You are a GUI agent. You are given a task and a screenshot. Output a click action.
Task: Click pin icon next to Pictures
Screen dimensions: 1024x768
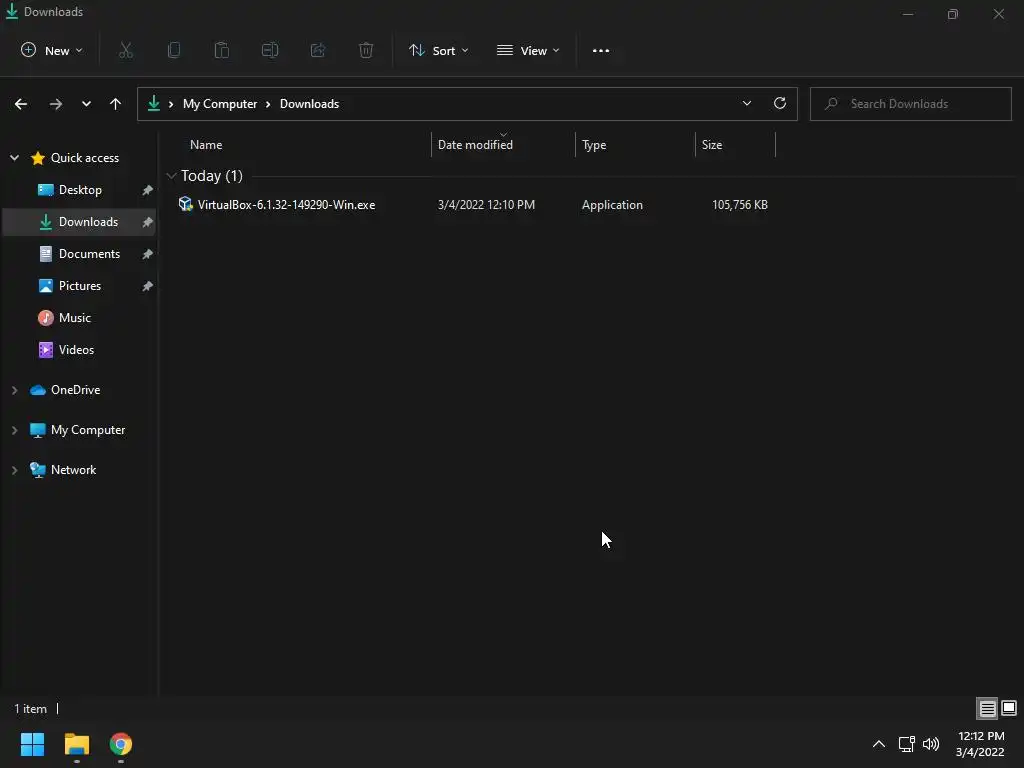point(148,286)
